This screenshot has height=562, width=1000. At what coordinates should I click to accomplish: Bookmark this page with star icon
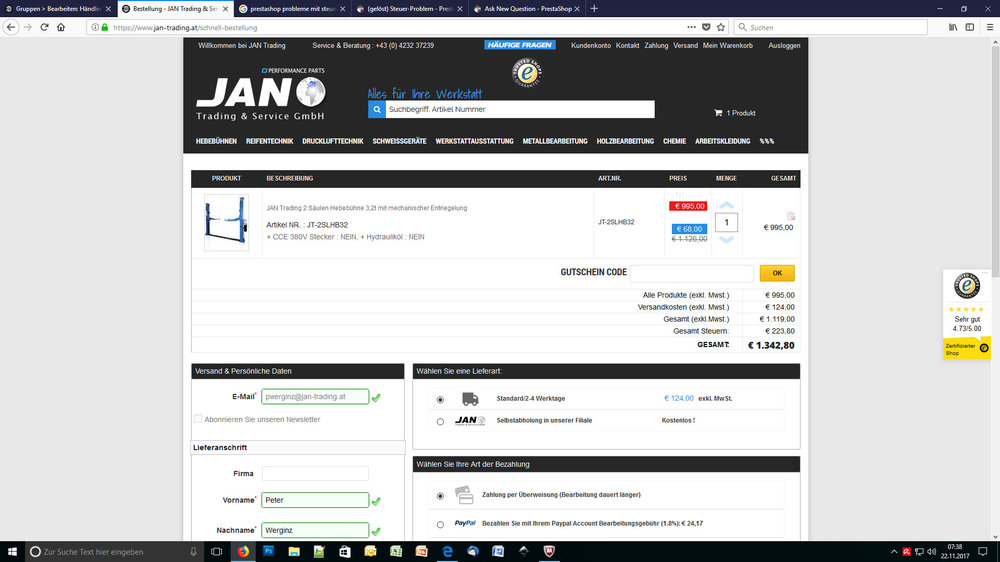pos(721,27)
